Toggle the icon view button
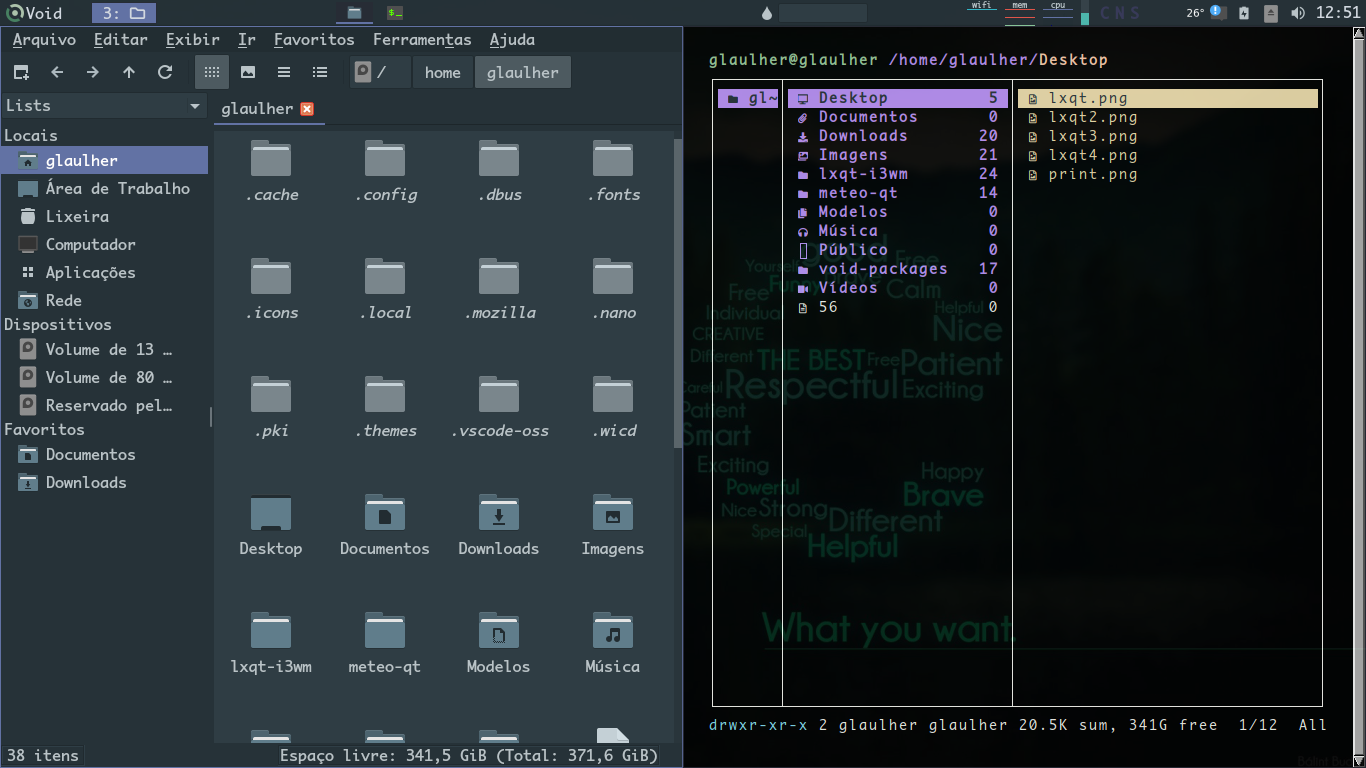The height and width of the screenshot is (768, 1366). pyautogui.click(x=211, y=72)
